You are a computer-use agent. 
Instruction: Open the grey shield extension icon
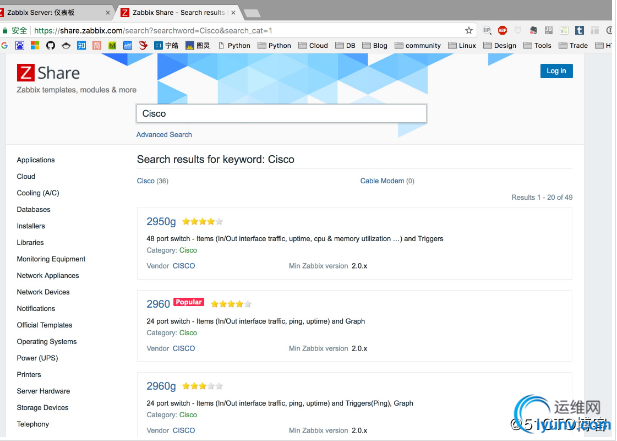(x=518, y=30)
